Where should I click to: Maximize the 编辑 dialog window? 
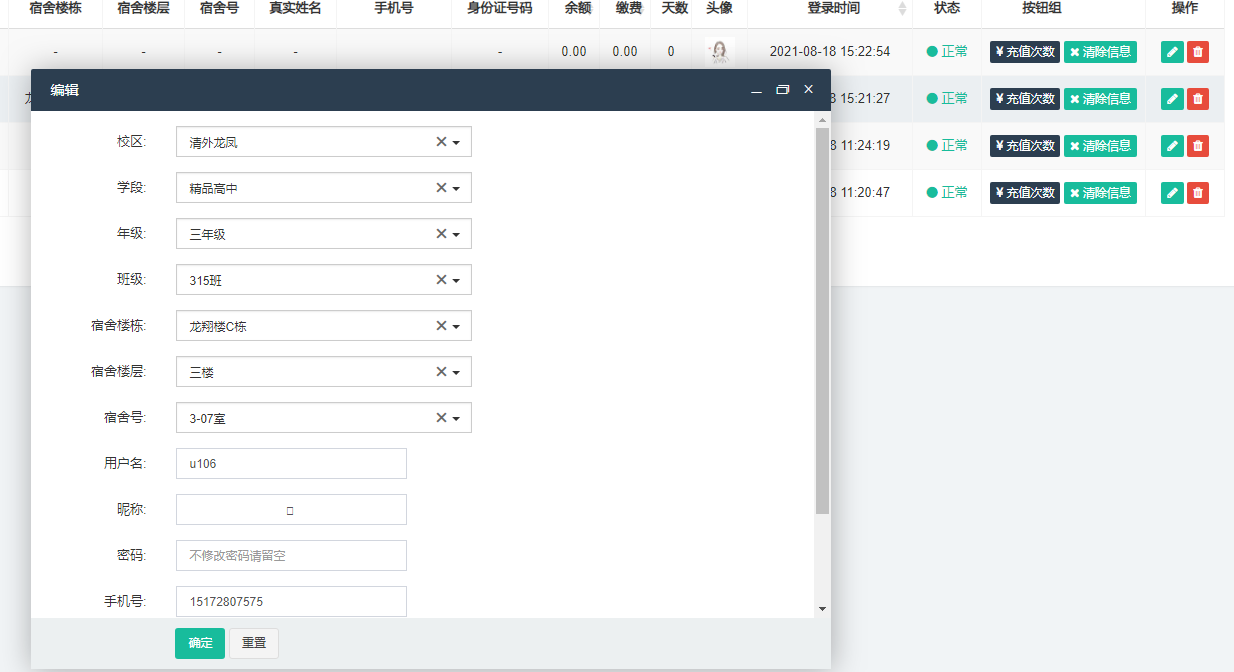click(782, 90)
